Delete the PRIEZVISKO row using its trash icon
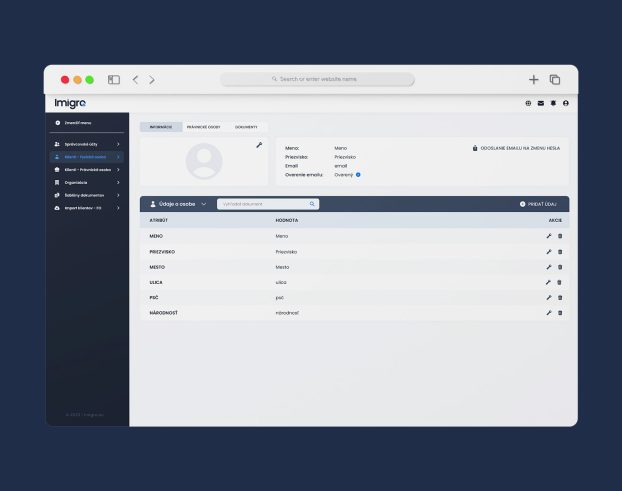This screenshot has height=491, width=622. tap(560, 252)
